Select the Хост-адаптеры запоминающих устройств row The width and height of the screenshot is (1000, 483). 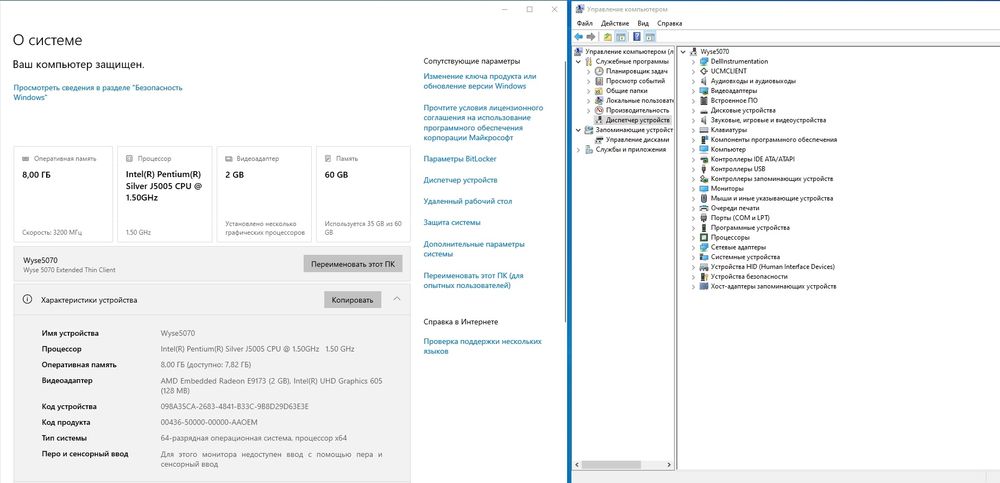tap(773, 286)
